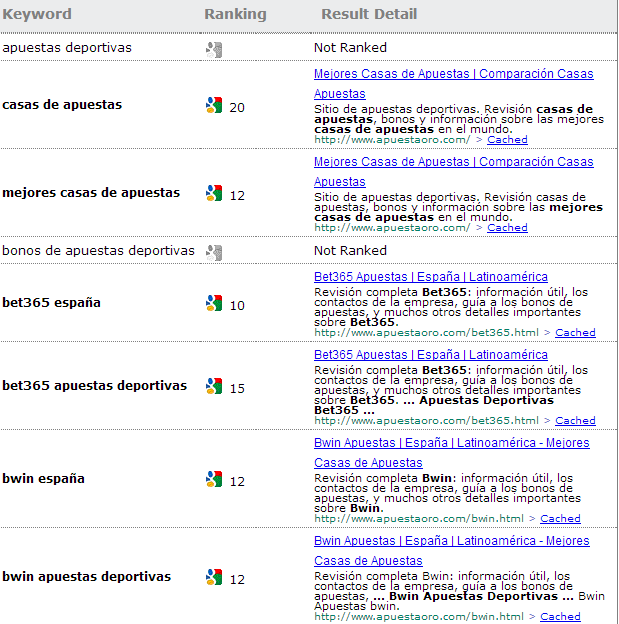Click ranking value 20 for casas de apuestas
Image resolution: width=619 pixels, height=624 pixels.
(x=237, y=108)
